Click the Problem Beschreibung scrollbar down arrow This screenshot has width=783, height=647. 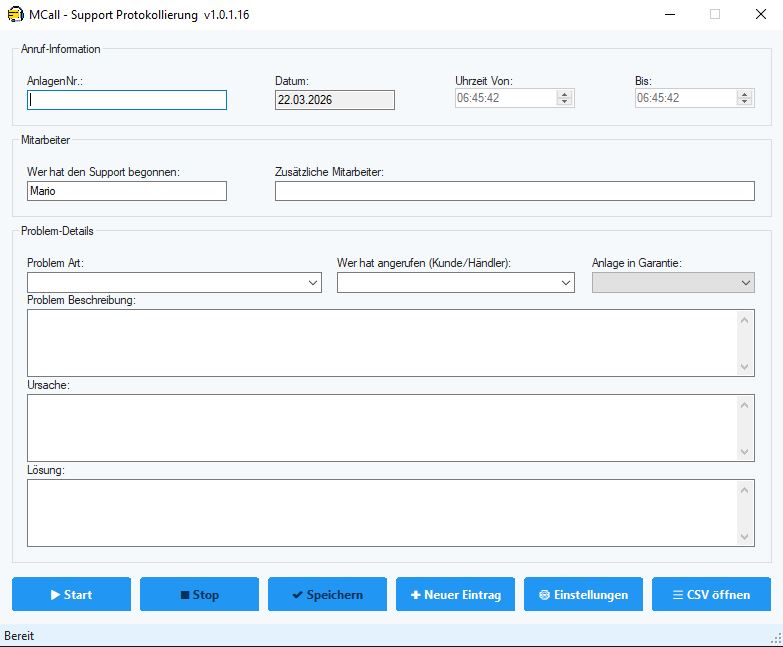(x=744, y=367)
